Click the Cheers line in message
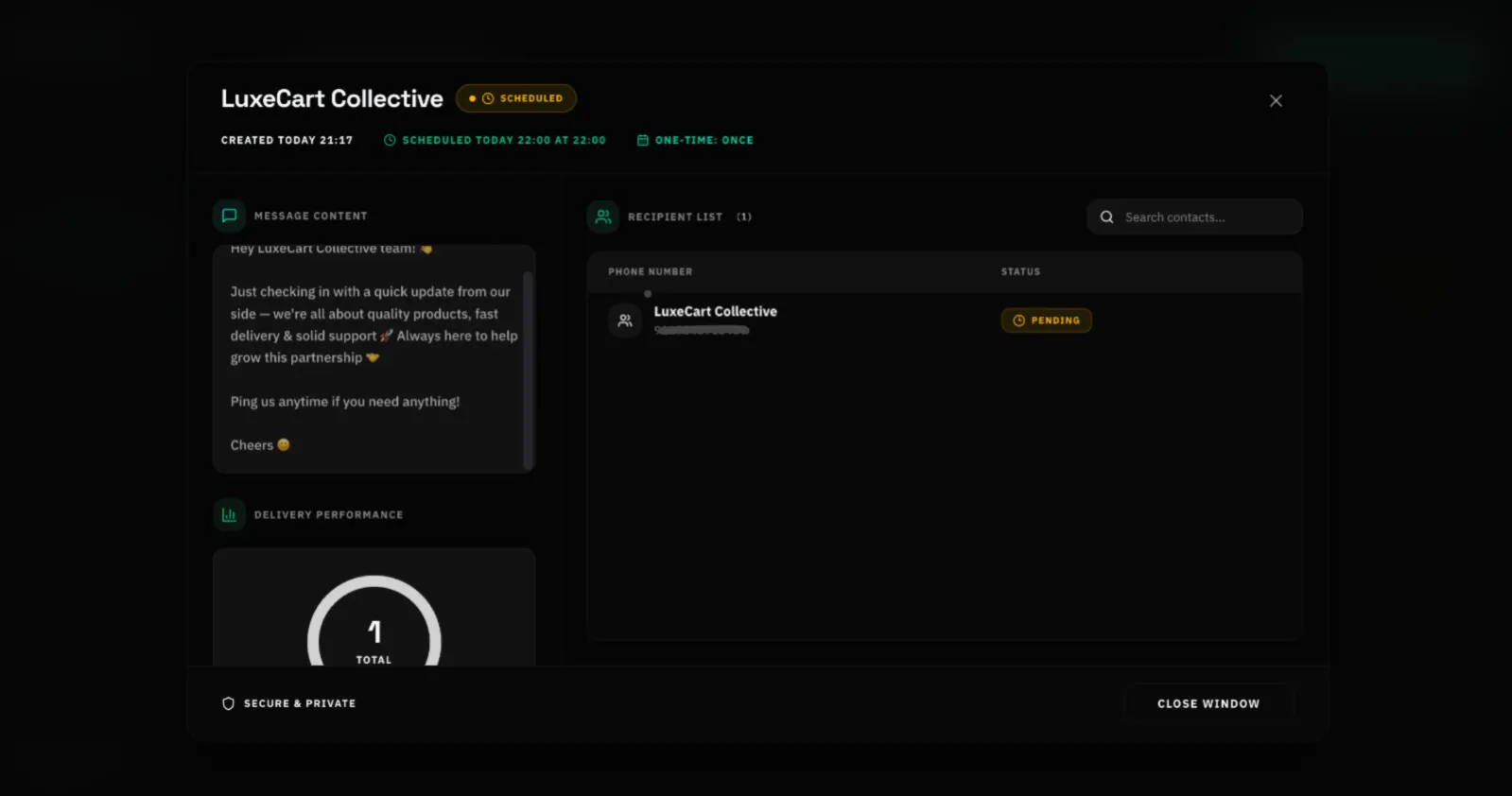Image resolution: width=1512 pixels, height=796 pixels. (x=260, y=445)
